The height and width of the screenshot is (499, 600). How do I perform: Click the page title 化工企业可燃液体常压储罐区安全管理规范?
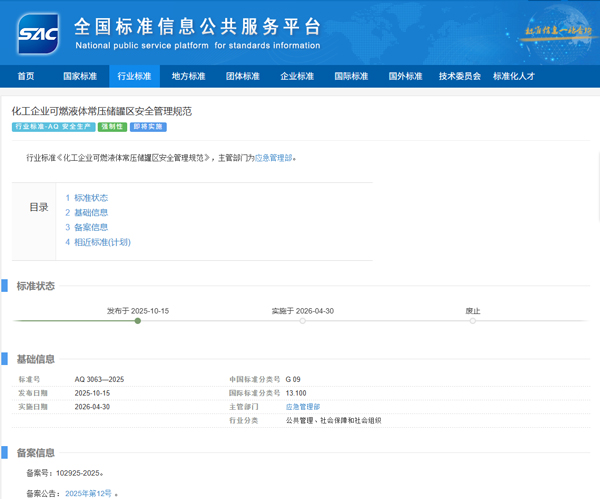(102, 111)
